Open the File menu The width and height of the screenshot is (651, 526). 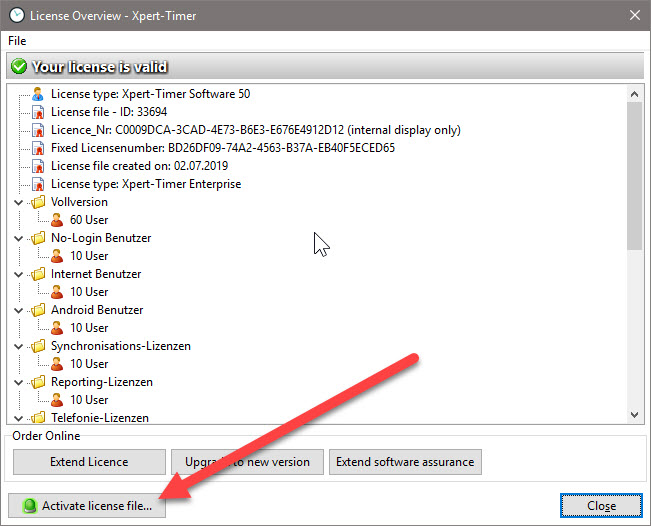click(17, 41)
